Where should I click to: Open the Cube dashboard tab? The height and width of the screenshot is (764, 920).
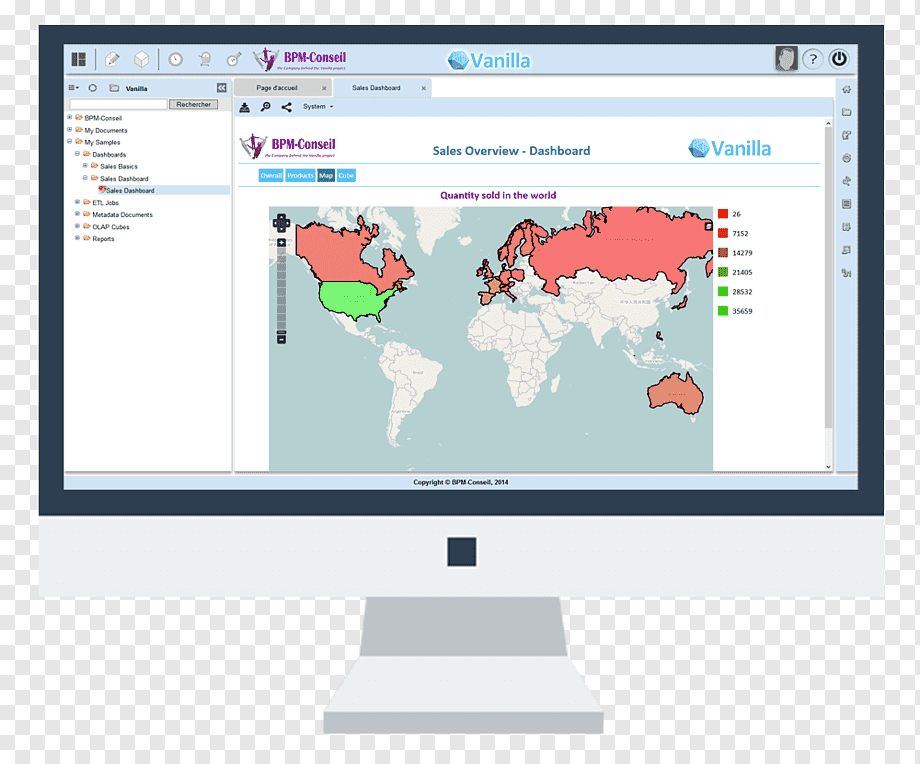[x=346, y=175]
